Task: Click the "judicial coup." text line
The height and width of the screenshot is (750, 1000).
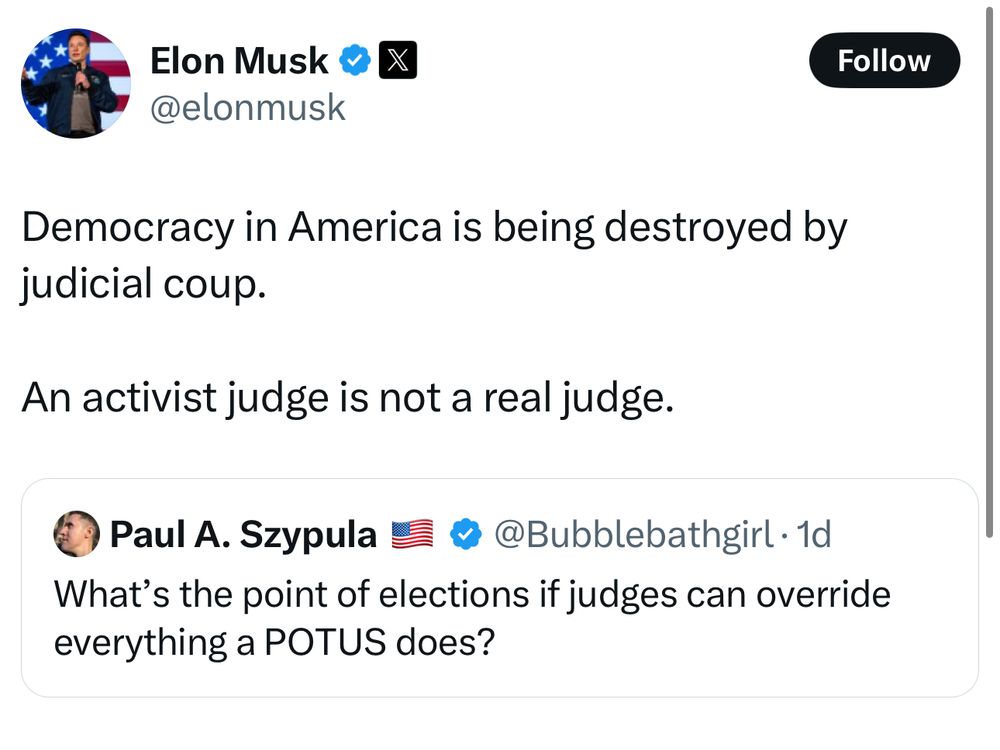Action: pos(144,284)
